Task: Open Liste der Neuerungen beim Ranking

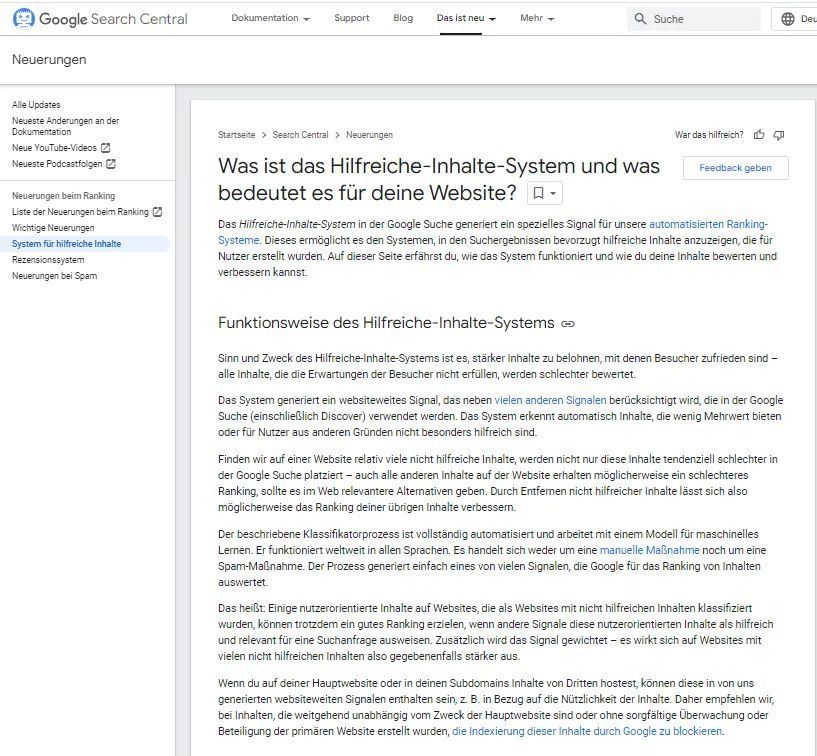Action: point(80,212)
